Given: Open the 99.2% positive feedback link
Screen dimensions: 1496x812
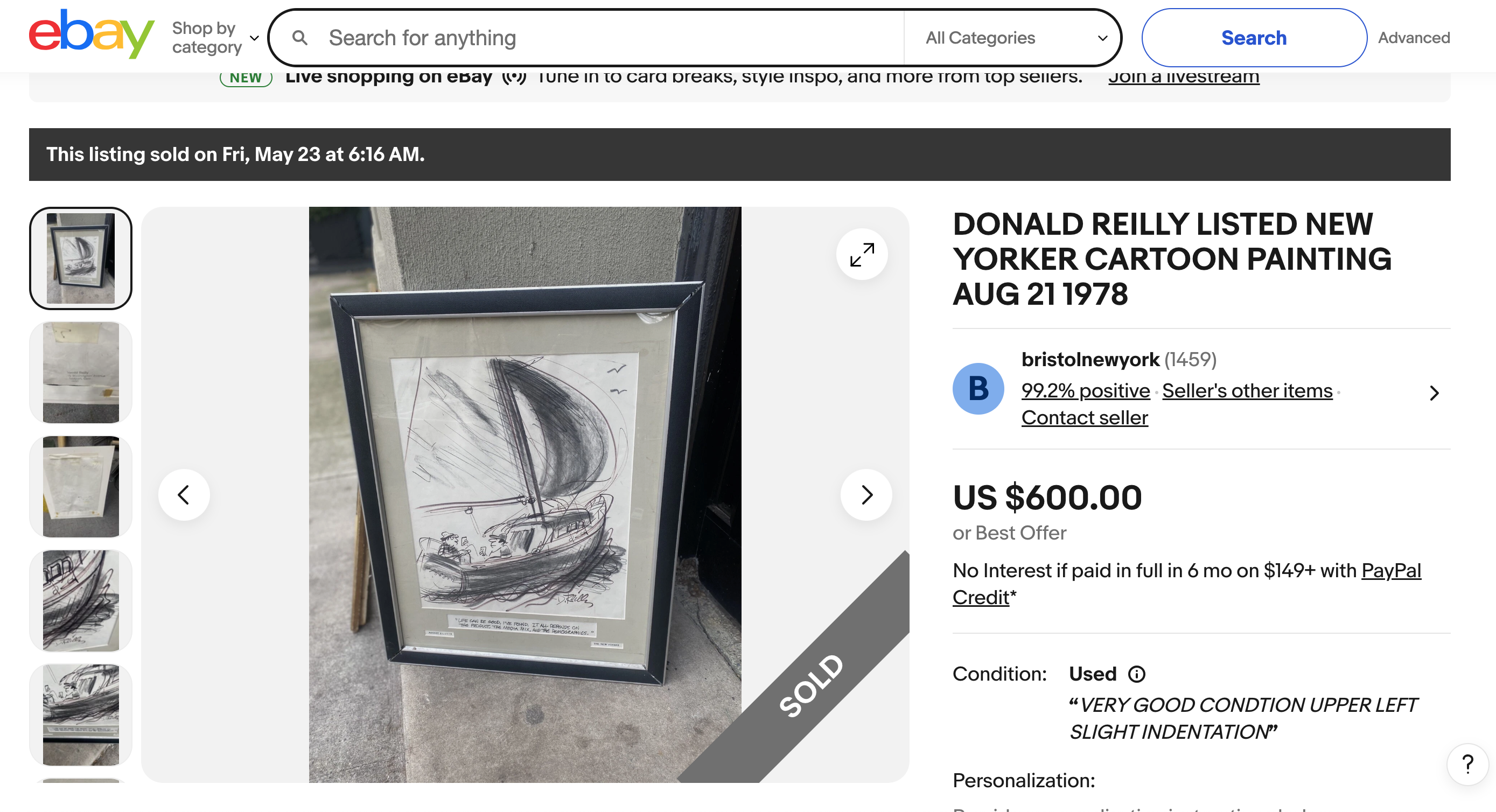Looking at the screenshot, I should coord(1086,391).
